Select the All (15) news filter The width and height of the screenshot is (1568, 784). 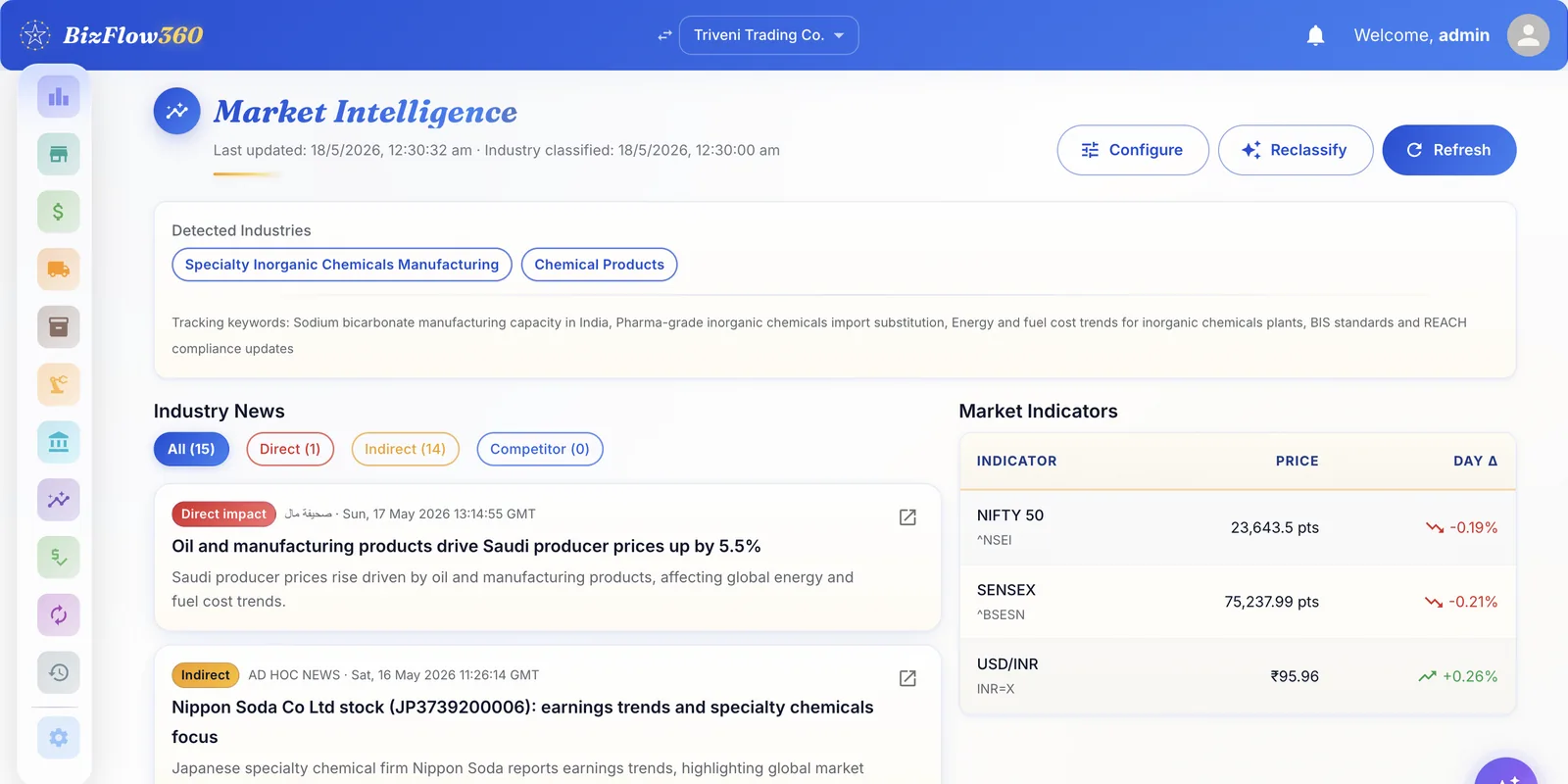pos(191,449)
